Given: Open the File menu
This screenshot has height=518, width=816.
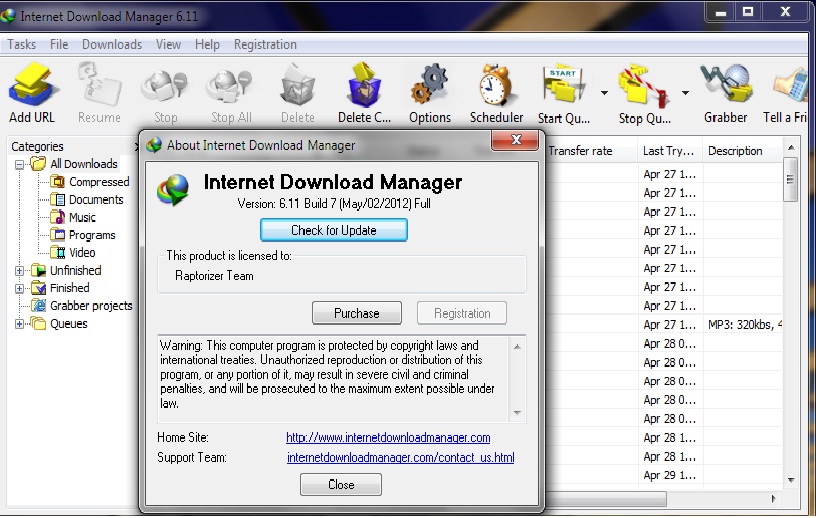Looking at the screenshot, I should click(59, 44).
